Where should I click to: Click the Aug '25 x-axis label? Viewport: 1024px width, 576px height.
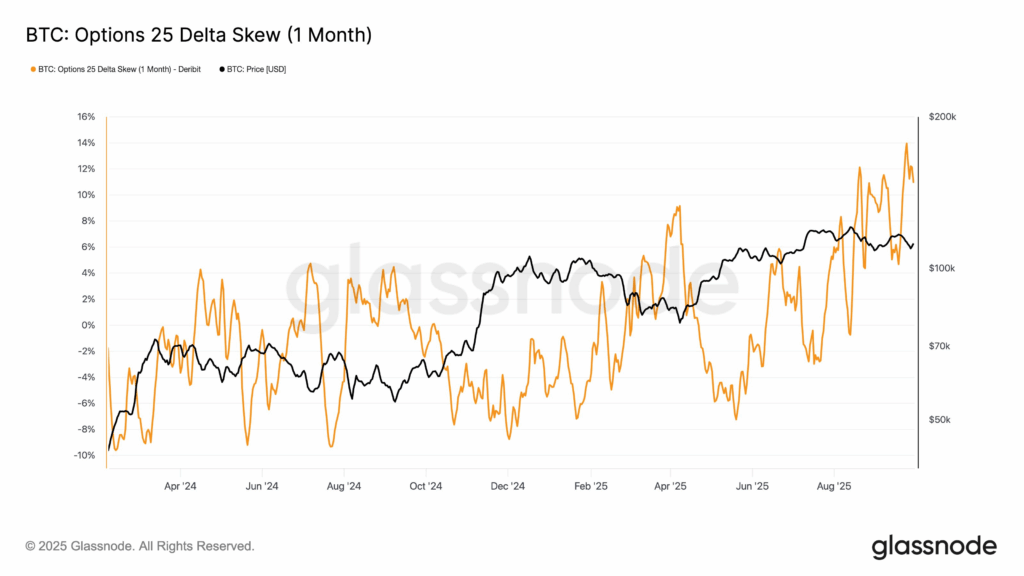pyautogui.click(x=836, y=486)
